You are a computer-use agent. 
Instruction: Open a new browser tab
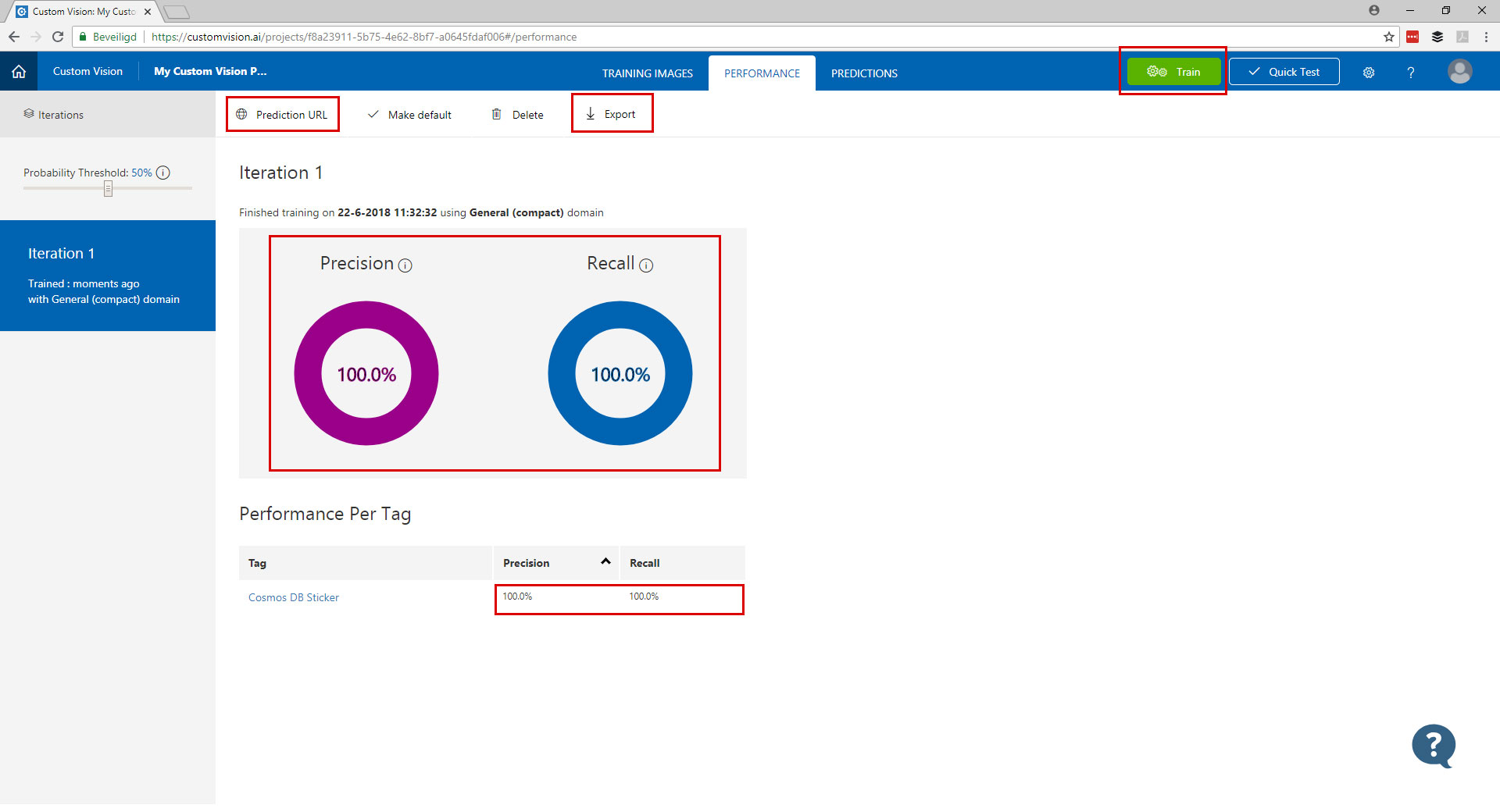(x=177, y=12)
